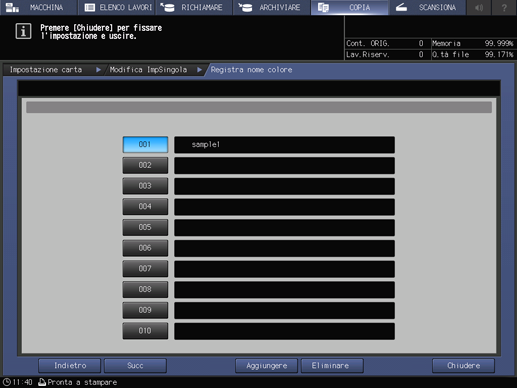This screenshot has width=517, height=388.
Task: Go to Modifica ImpSingola breadcrumb
Action: 148,70
